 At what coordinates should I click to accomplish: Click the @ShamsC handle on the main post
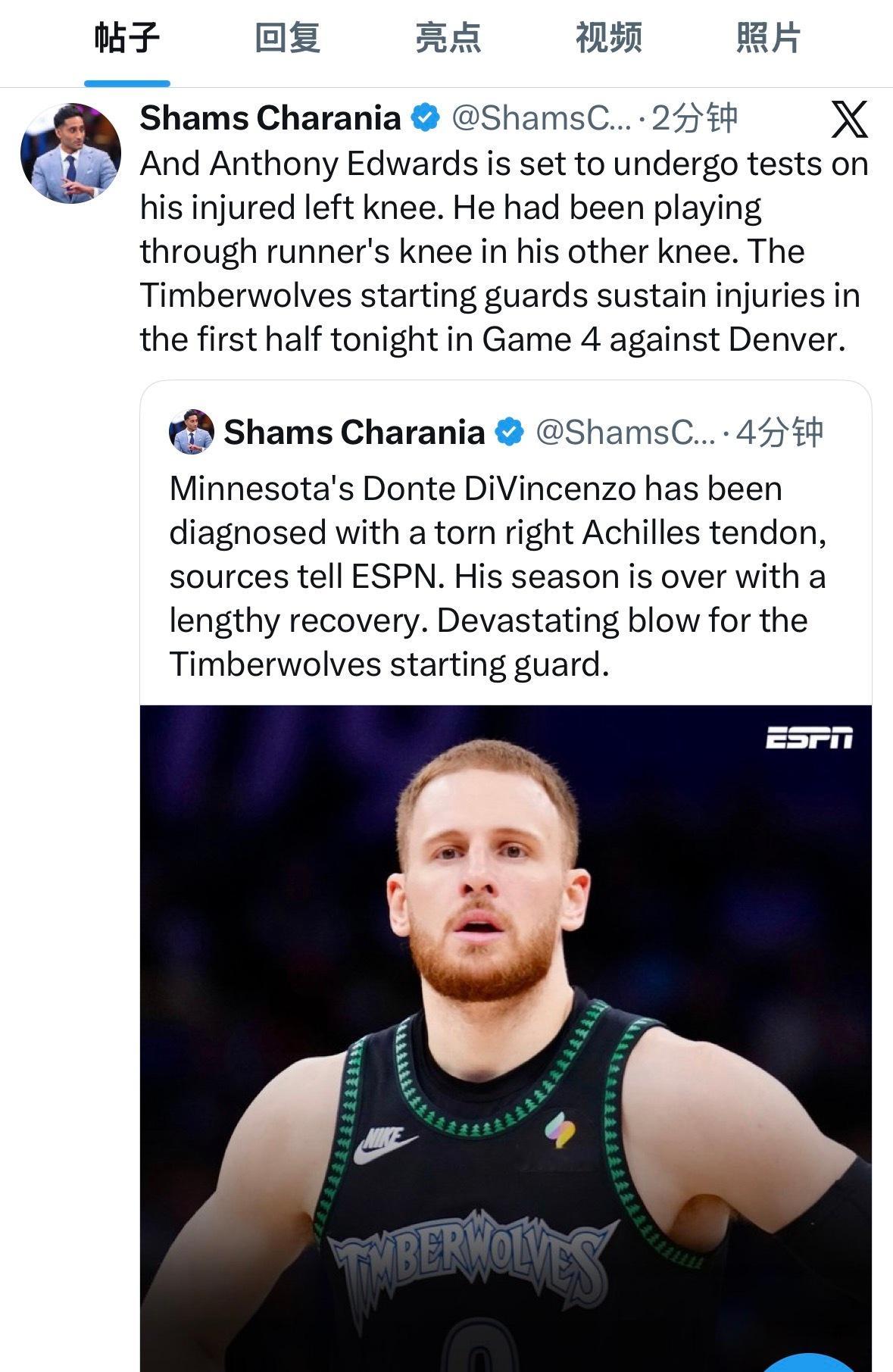(x=541, y=117)
